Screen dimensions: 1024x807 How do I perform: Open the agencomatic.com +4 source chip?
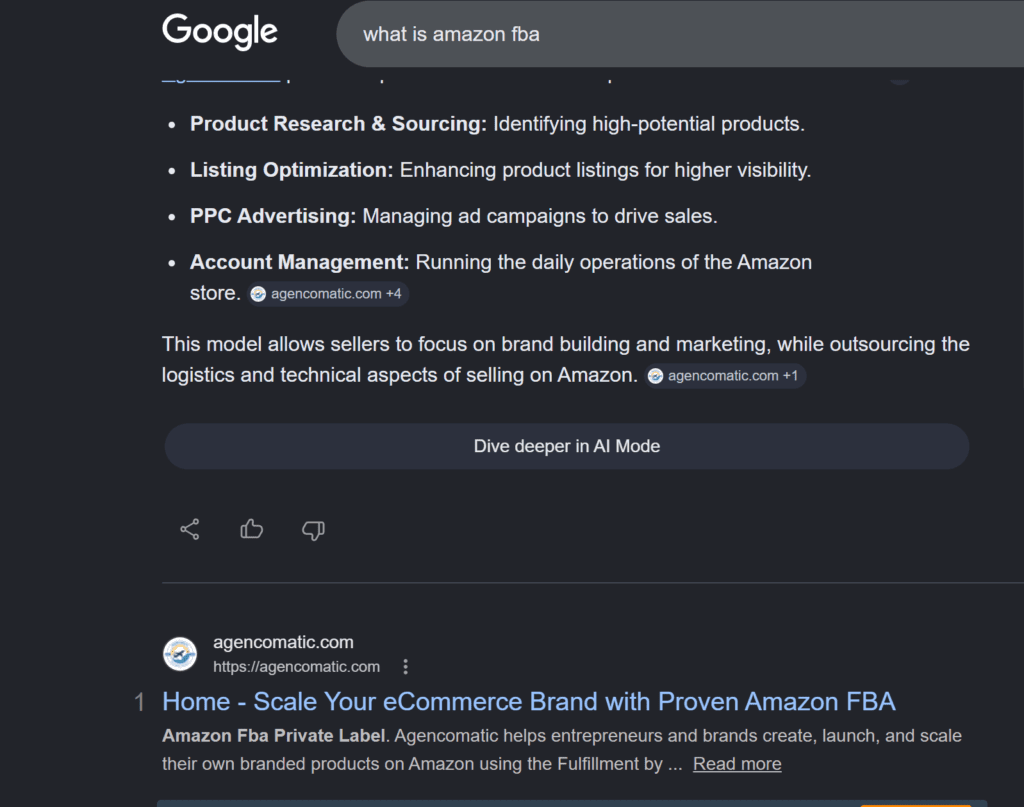point(328,294)
